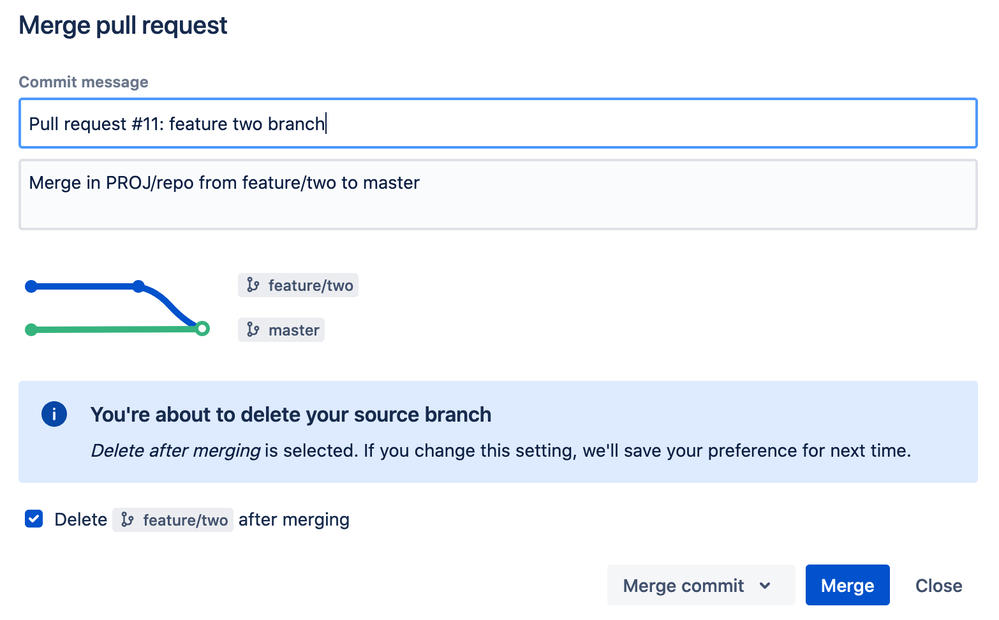This screenshot has height=620, width=999.
Task: Close the merge pull request dialog
Action: click(938, 586)
